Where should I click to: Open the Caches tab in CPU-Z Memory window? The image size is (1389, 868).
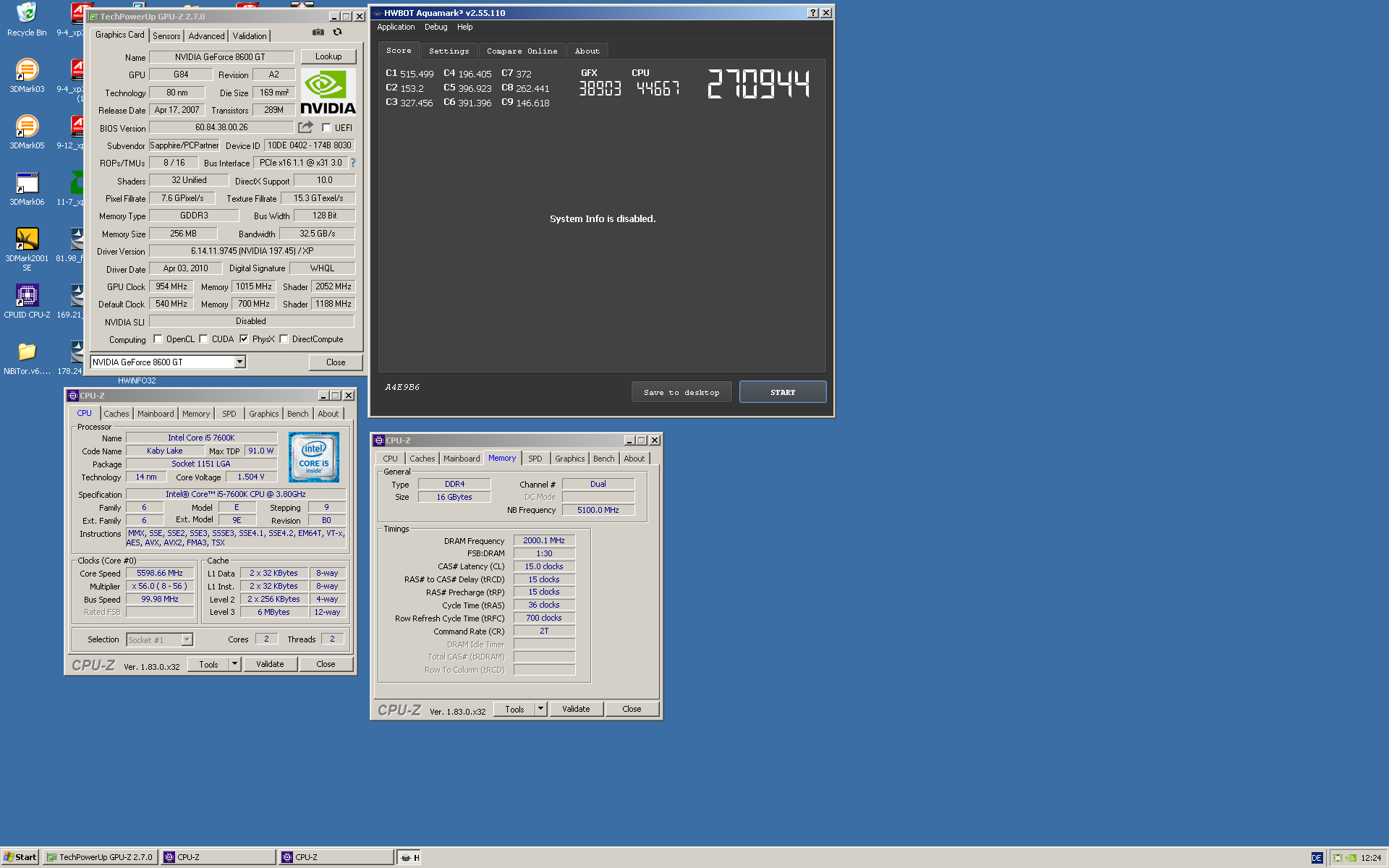[x=422, y=459]
